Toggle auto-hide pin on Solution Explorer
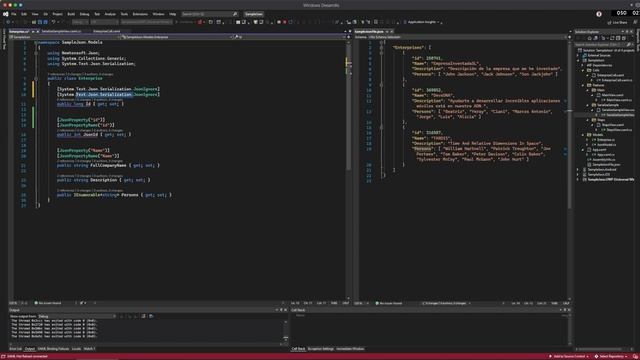 [627, 31]
